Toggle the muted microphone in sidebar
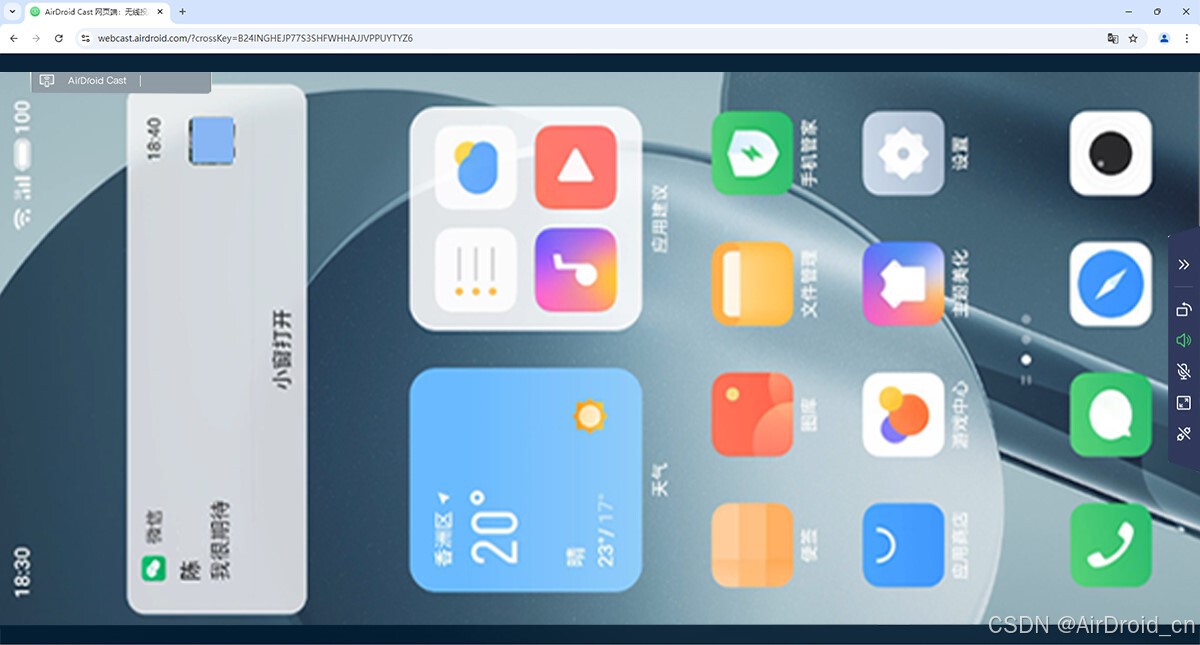1200x645 pixels. click(1184, 372)
